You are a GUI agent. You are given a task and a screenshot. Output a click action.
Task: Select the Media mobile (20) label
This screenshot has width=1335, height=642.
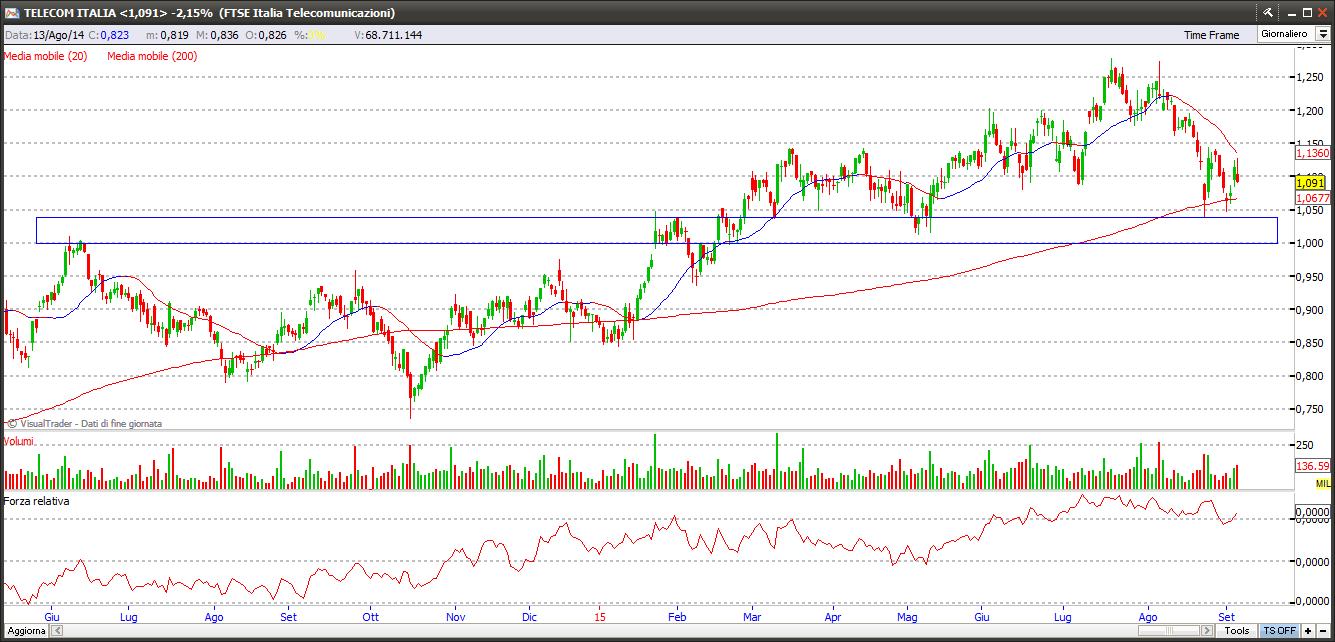click(45, 56)
